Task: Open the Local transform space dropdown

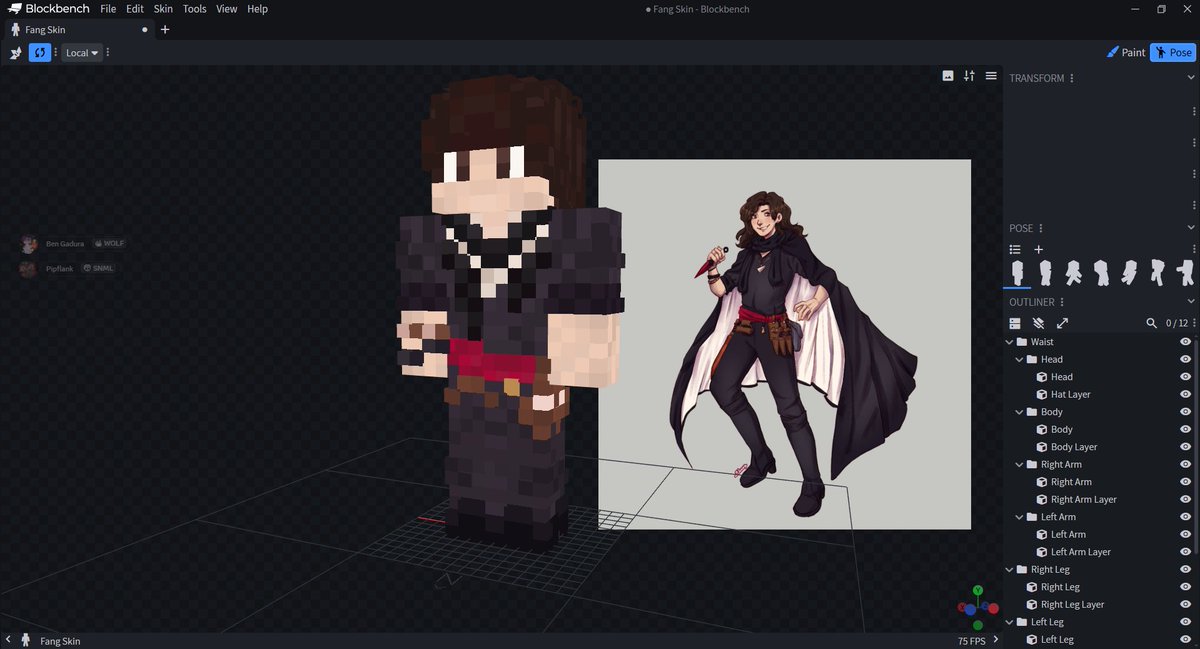Action: (x=81, y=53)
